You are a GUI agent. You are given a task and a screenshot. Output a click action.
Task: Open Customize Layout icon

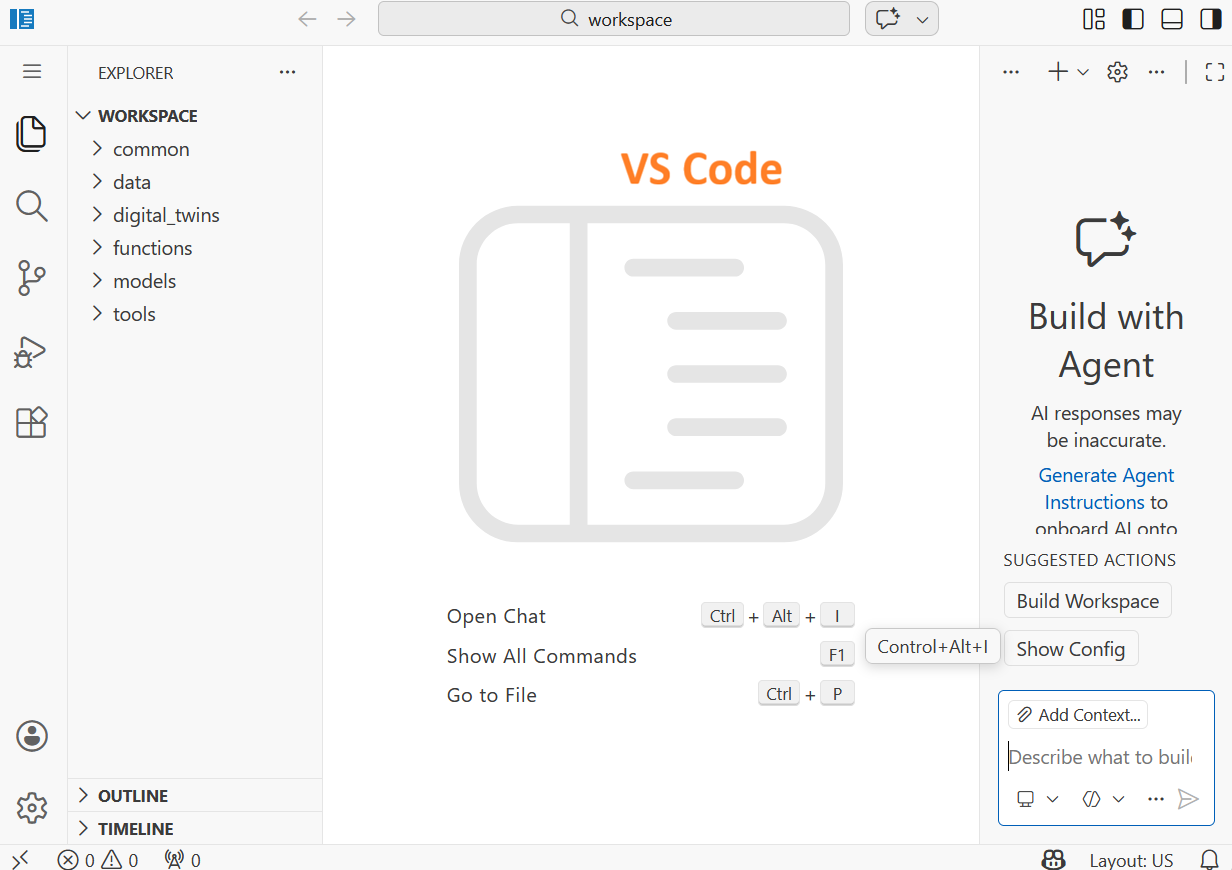[x=1094, y=19]
